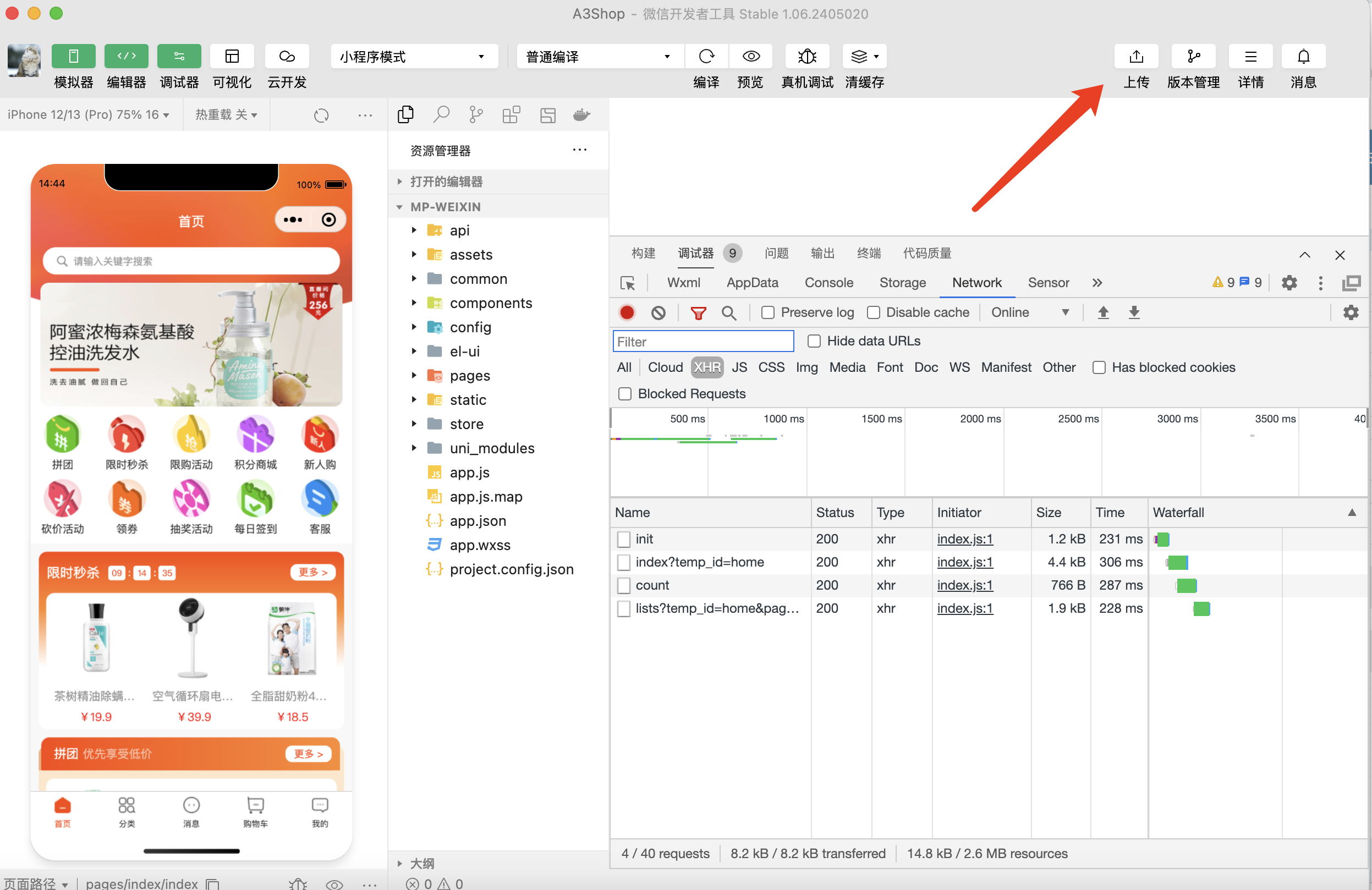Enable the Disable cache checkbox

coord(874,312)
